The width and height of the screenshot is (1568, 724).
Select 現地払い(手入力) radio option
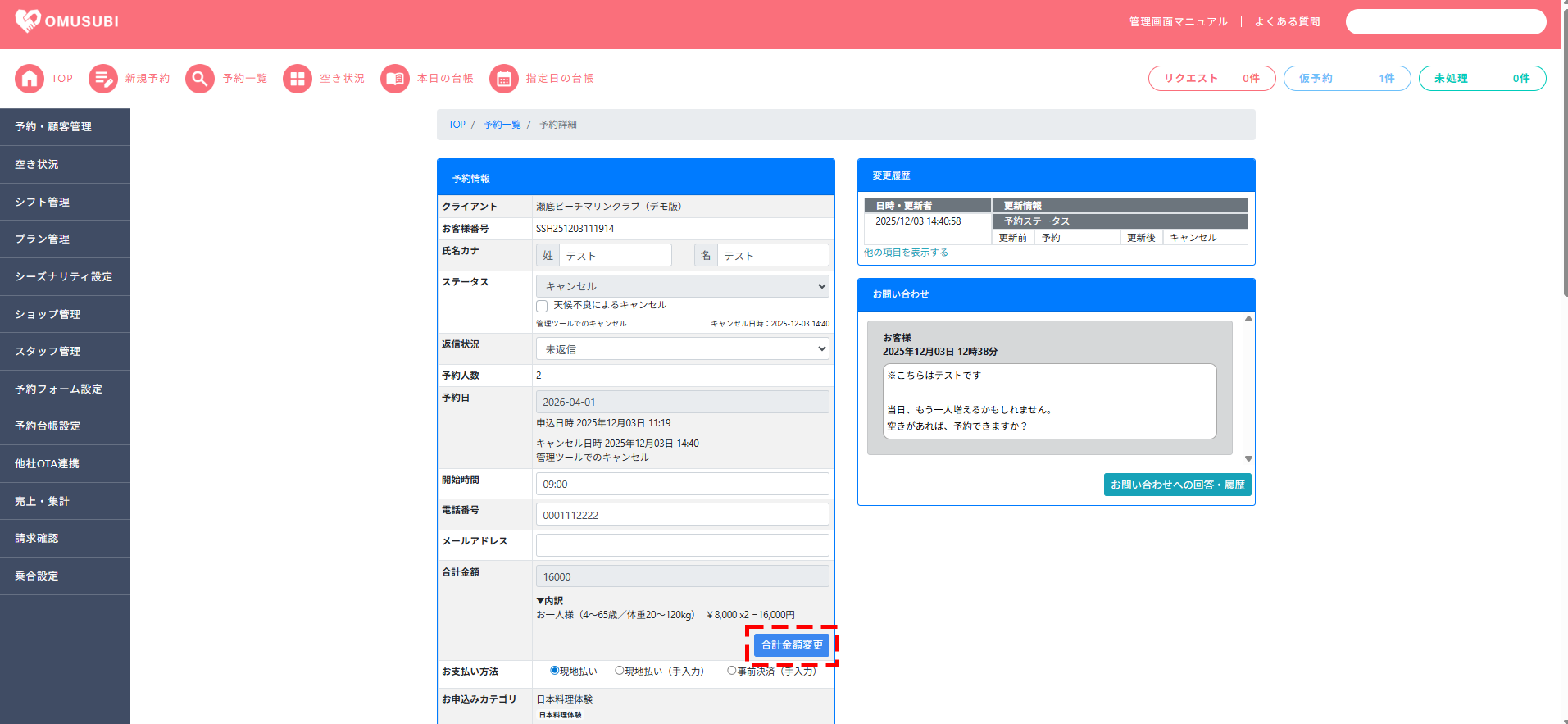(x=620, y=671)
